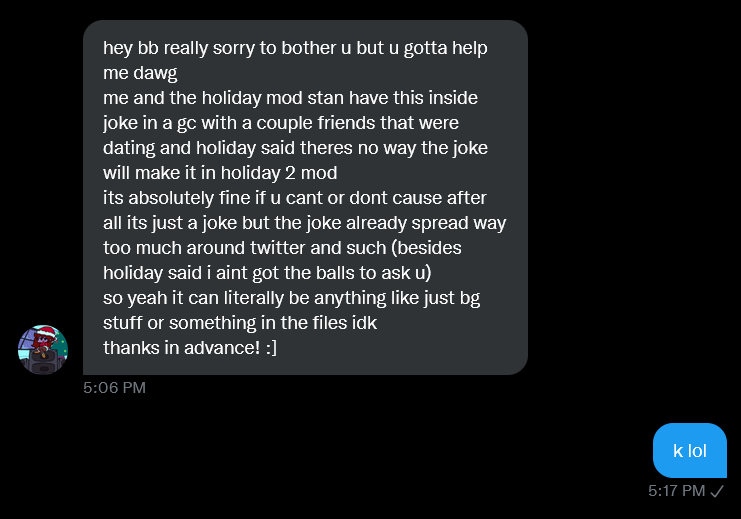Click the "hey bb really sorry" opening line
This screenshot has width=741, height=519.
coord(295,48)
